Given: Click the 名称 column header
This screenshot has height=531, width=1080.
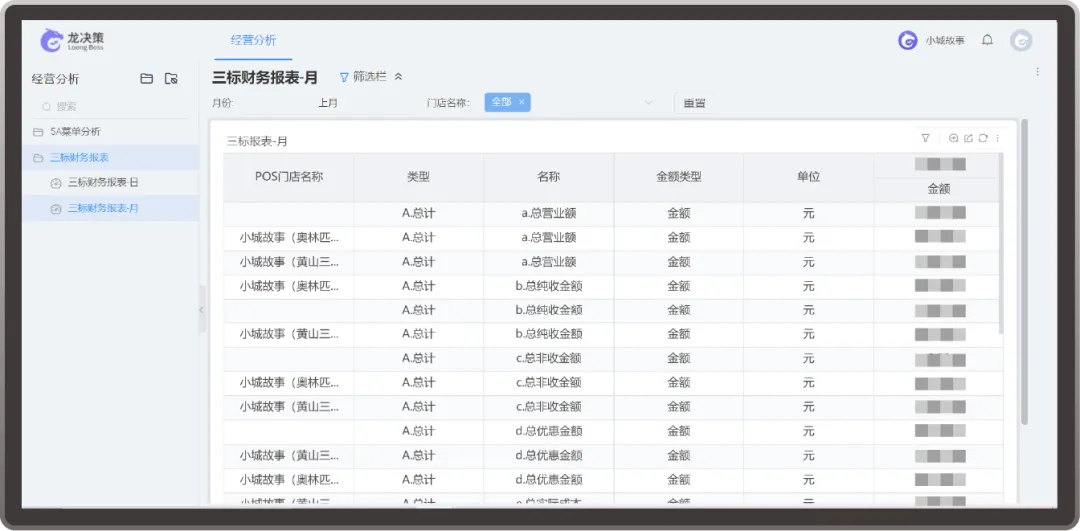Looking at the screenshot, I should pos(548,177).
